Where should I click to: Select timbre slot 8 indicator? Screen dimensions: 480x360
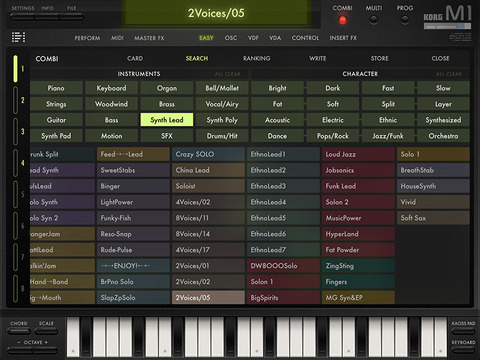click(x=15, y=289)
